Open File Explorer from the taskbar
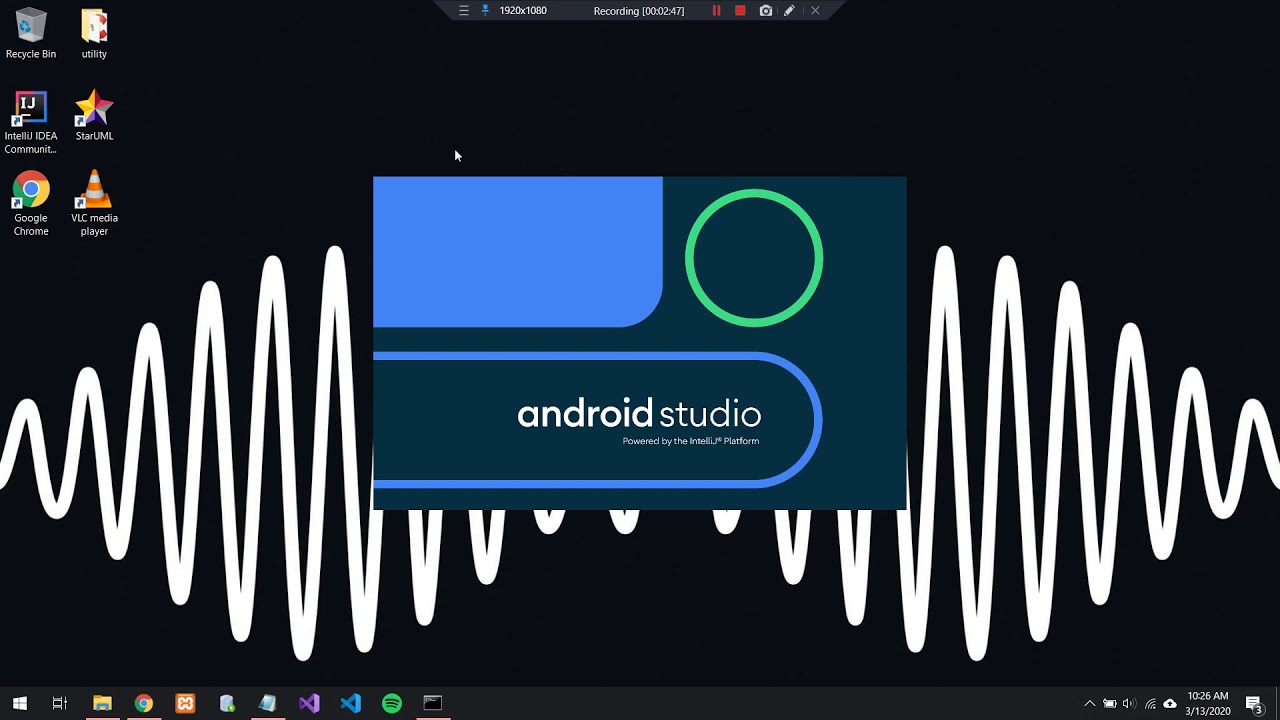The image size is (1280, 720). click(102, 703)
